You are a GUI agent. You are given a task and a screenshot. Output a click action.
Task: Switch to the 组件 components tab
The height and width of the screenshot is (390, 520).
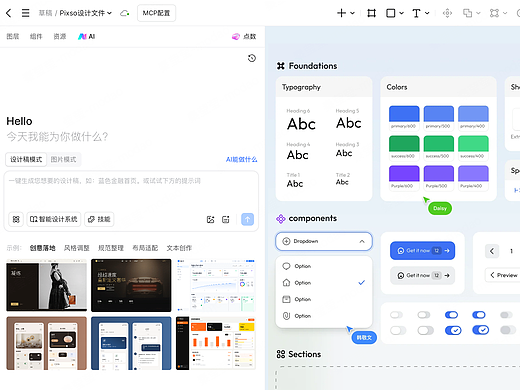pyautogui.click(x=36, y=36)
